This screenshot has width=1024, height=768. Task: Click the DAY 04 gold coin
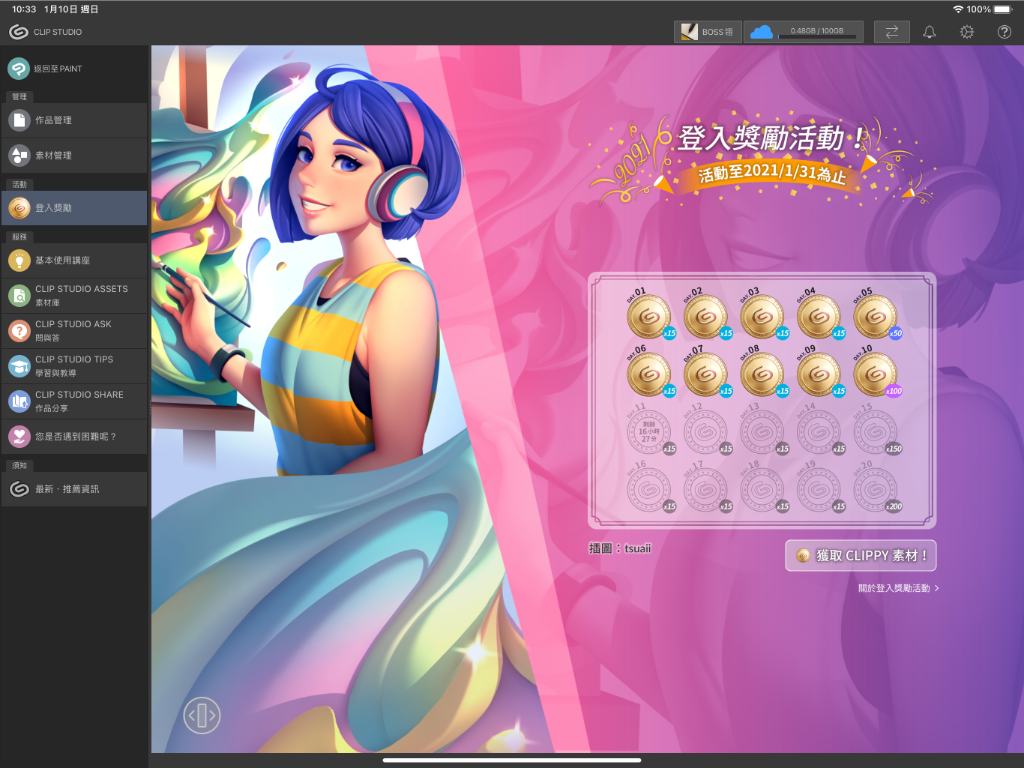(x=819, y=317)
